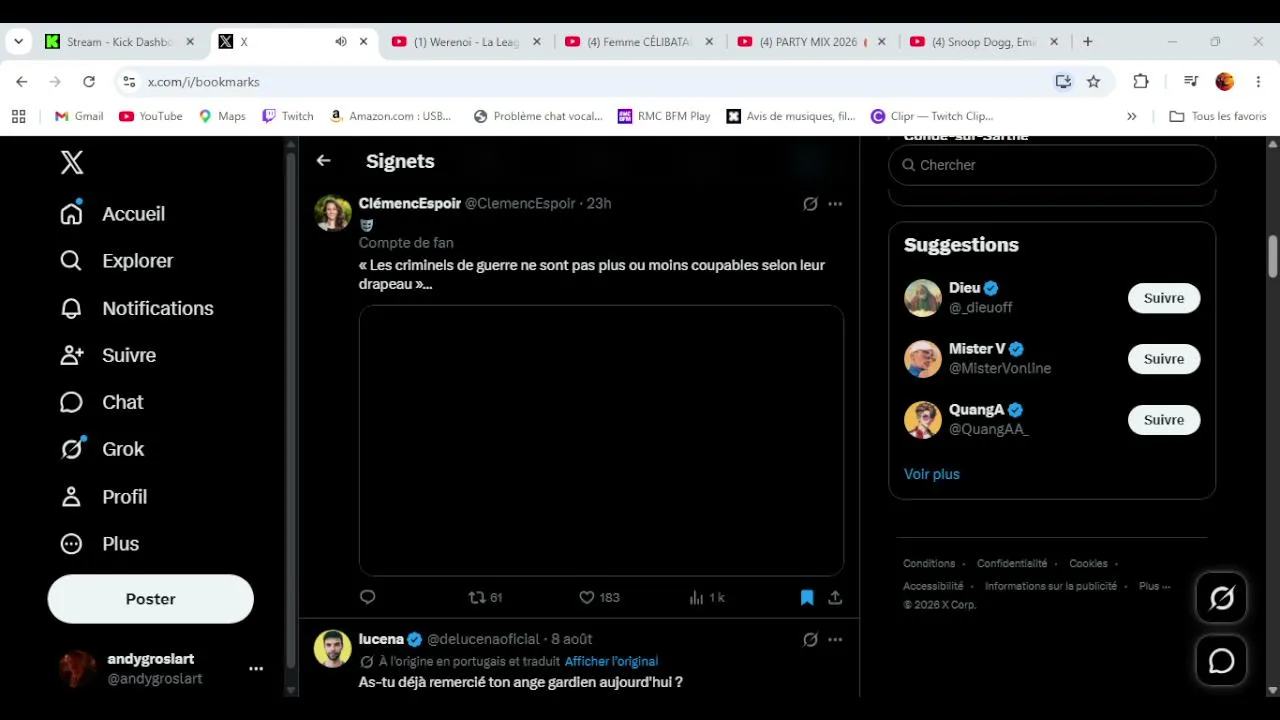Reload the current page

89,82
